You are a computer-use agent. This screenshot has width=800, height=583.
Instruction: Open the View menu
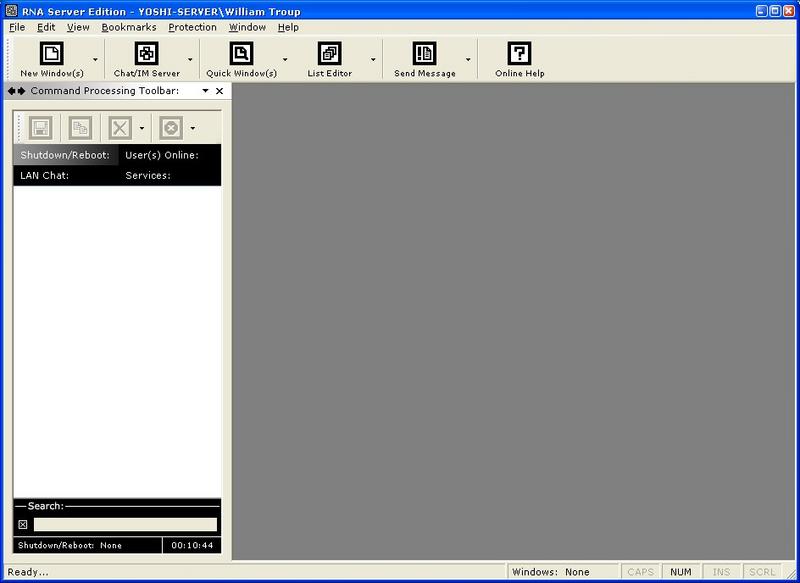[78, 27]
